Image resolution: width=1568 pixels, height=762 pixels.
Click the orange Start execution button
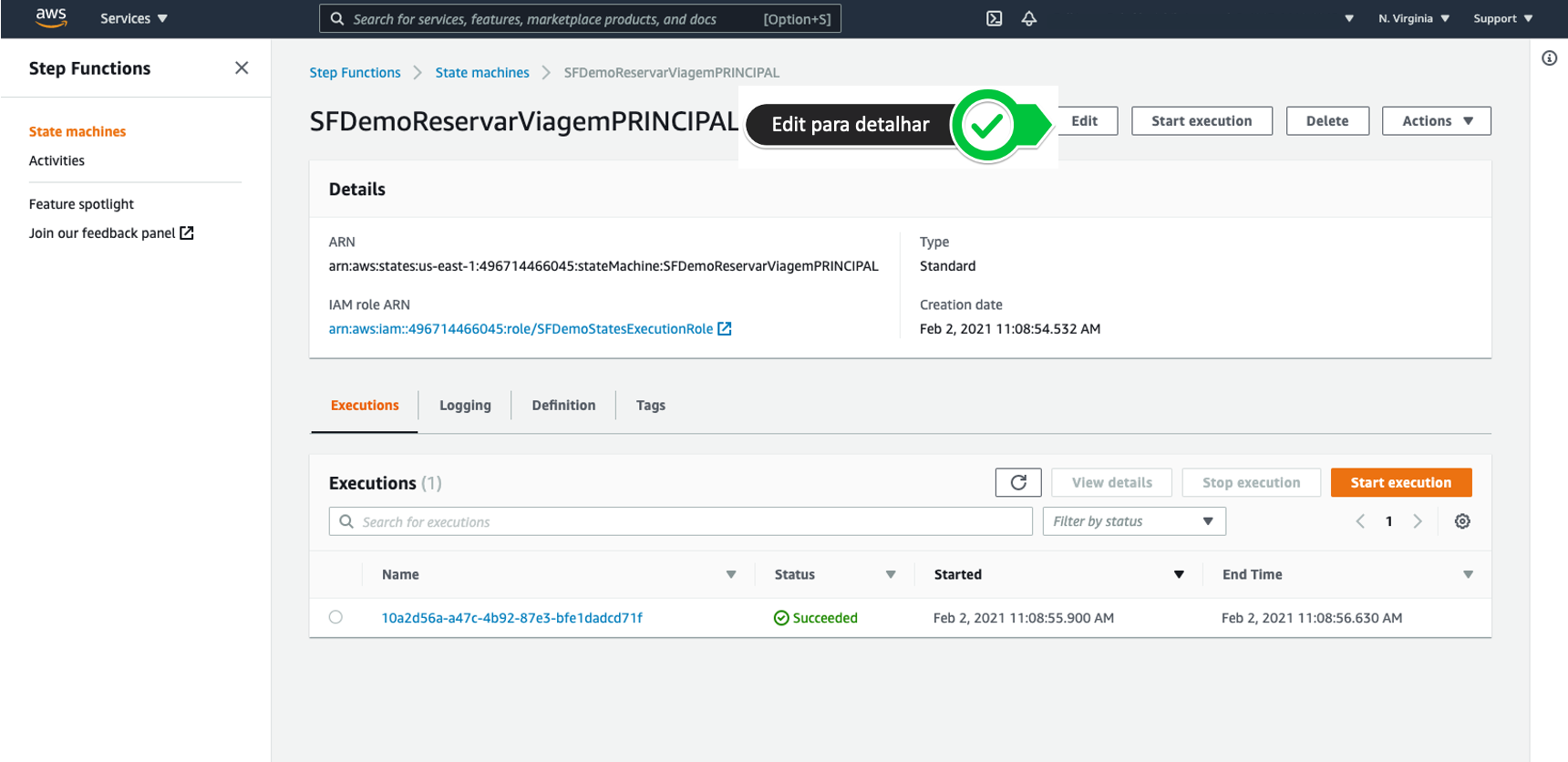coord(1400,483)
